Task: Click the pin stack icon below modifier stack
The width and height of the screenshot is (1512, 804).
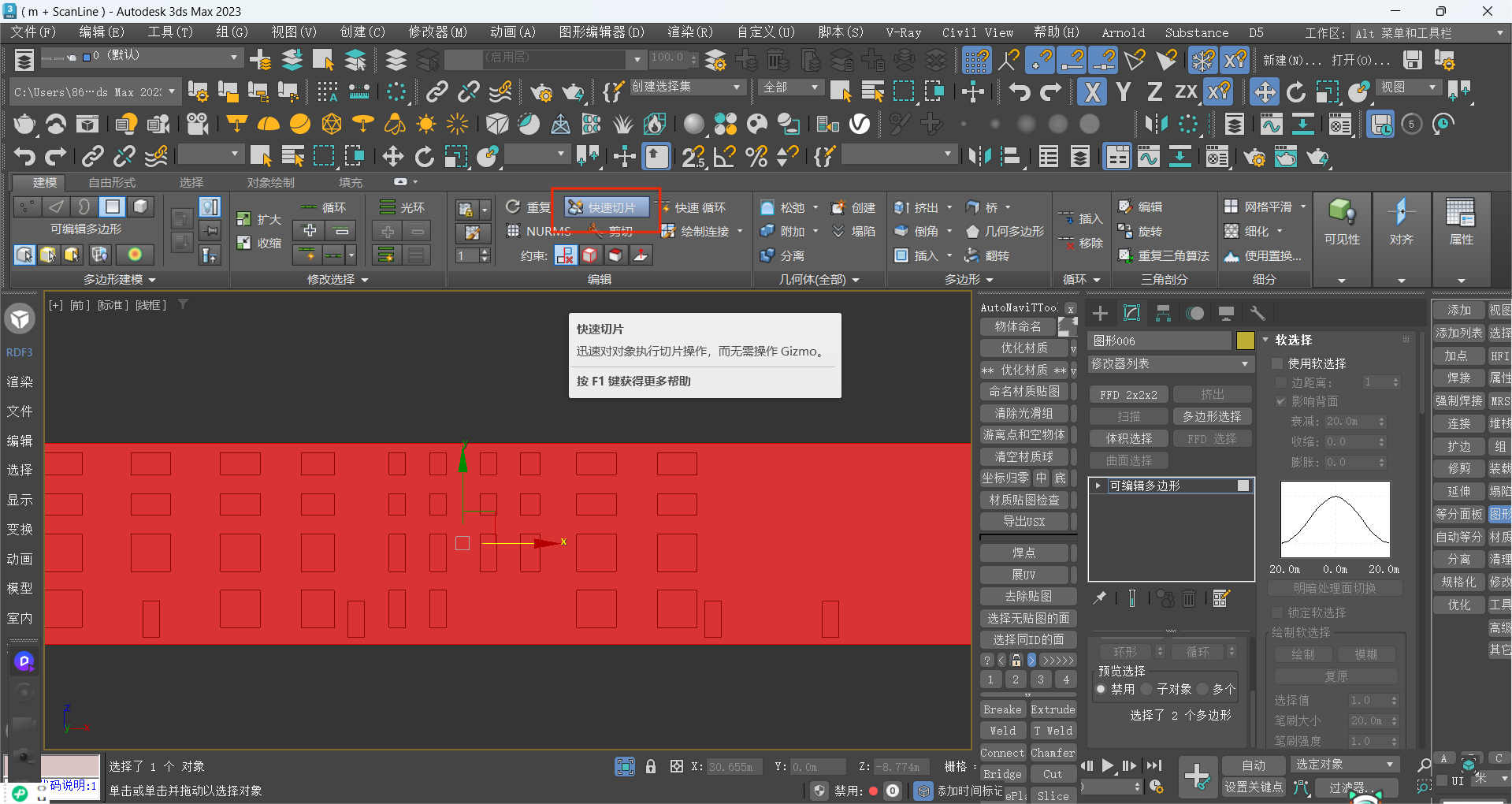Action: pos(1100,598)
